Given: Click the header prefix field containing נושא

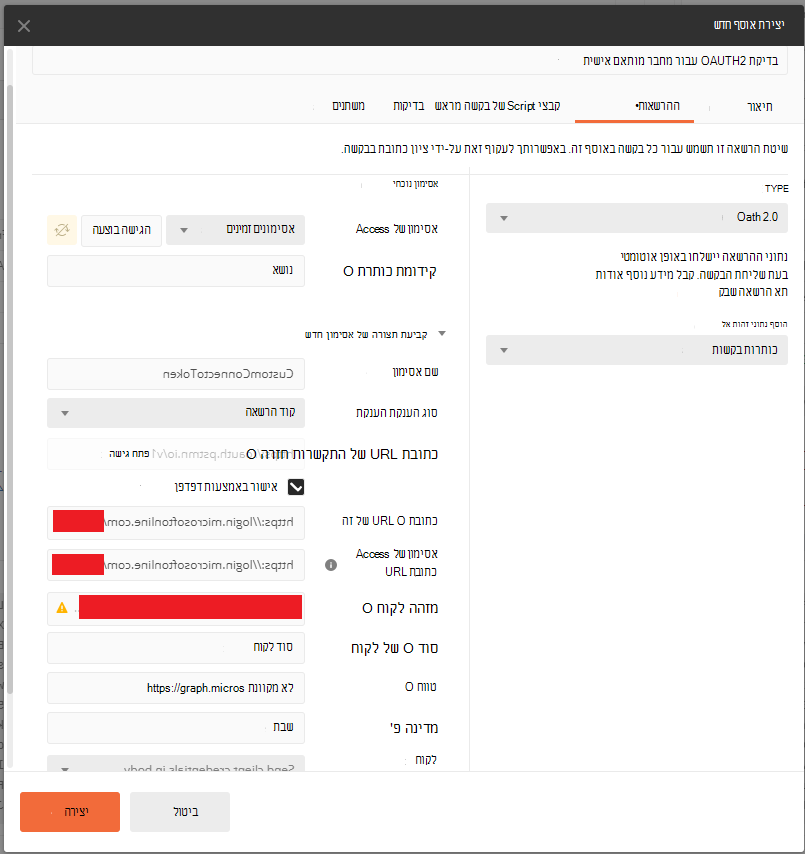Looking at the screenshot, I should click(x=176, y=271).
